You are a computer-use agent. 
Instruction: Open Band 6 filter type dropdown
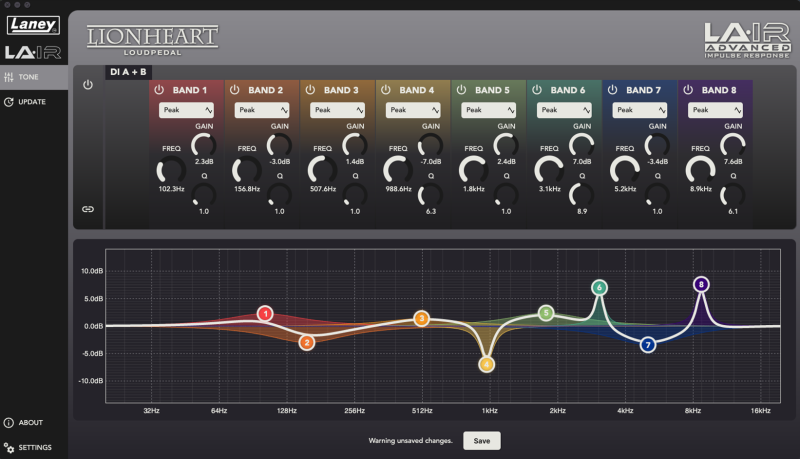[x=564, y=110]
